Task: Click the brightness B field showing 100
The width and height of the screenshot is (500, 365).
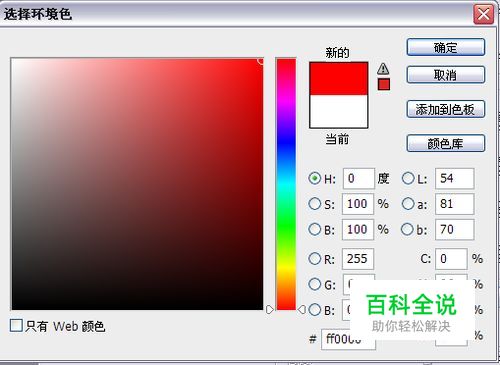Action: click(358, 230)
